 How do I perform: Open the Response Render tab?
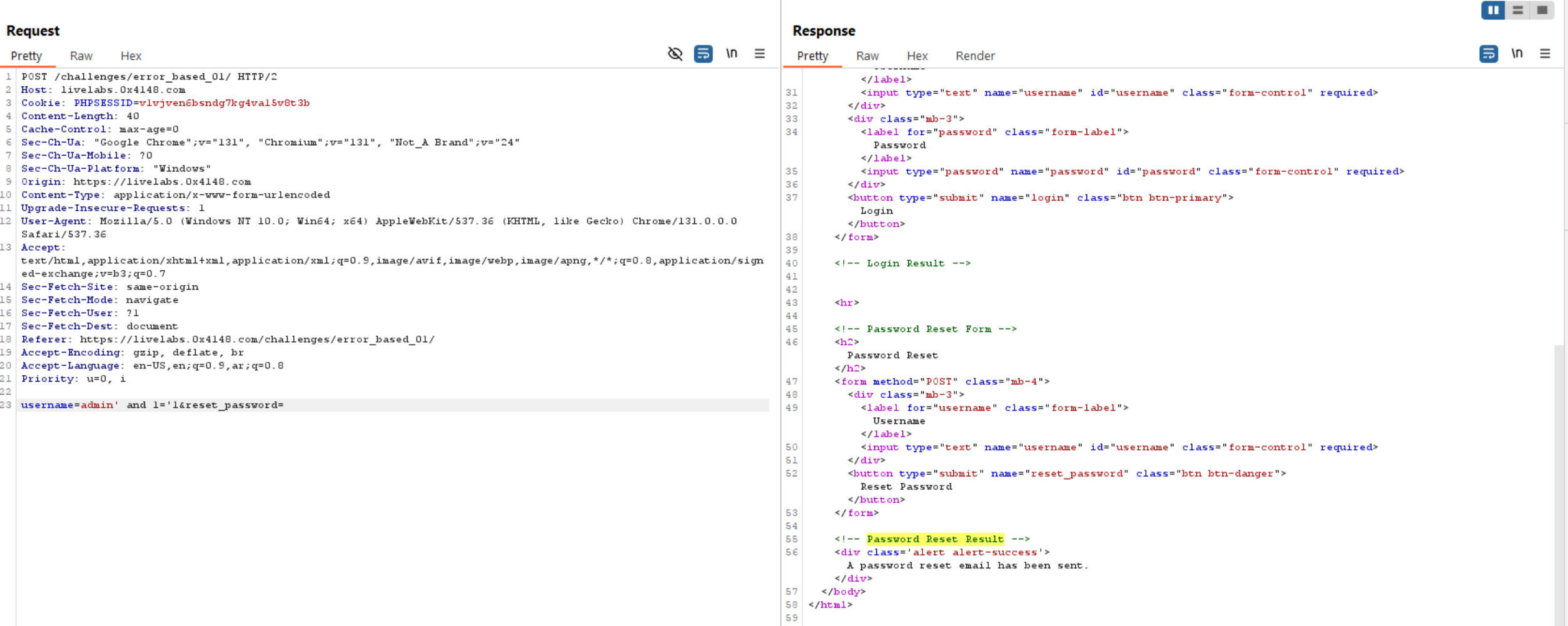[975, 56]
